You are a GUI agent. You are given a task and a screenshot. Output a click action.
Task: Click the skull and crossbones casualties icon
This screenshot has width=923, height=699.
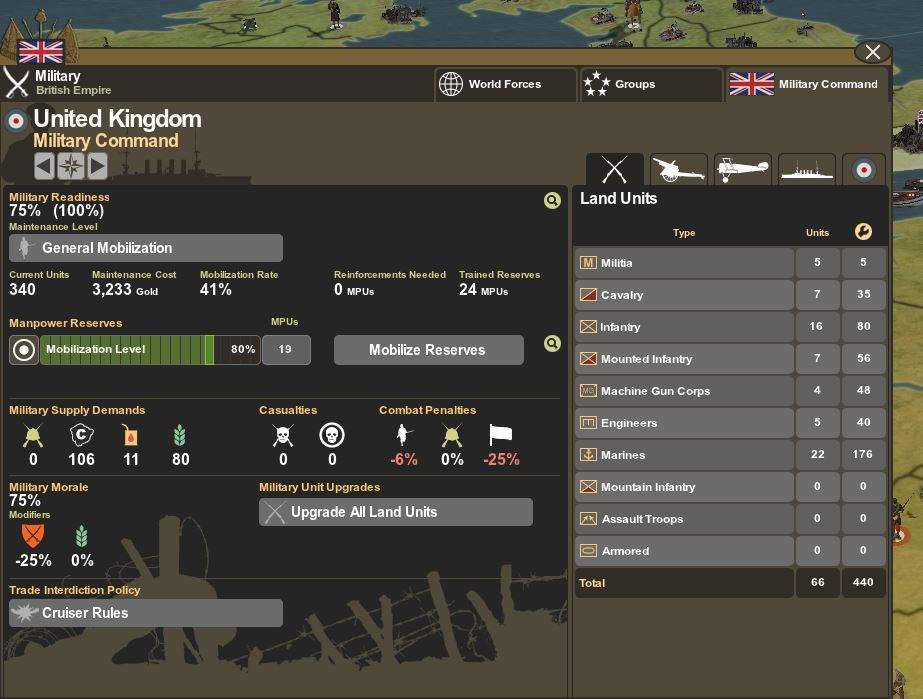pos(283,435)
